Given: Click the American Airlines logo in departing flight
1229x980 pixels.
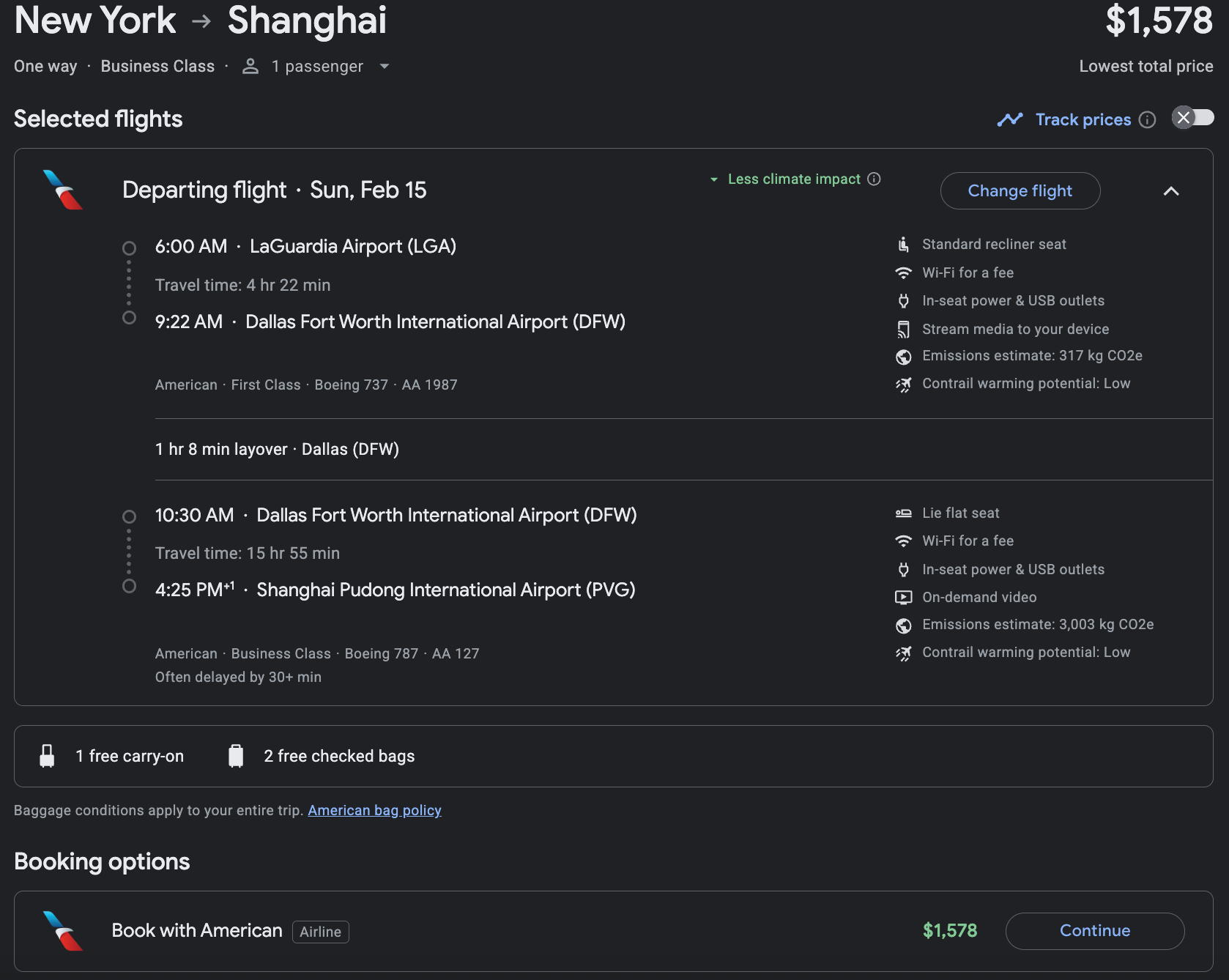Looking at the screenshot, I should (x=63, y=190).
